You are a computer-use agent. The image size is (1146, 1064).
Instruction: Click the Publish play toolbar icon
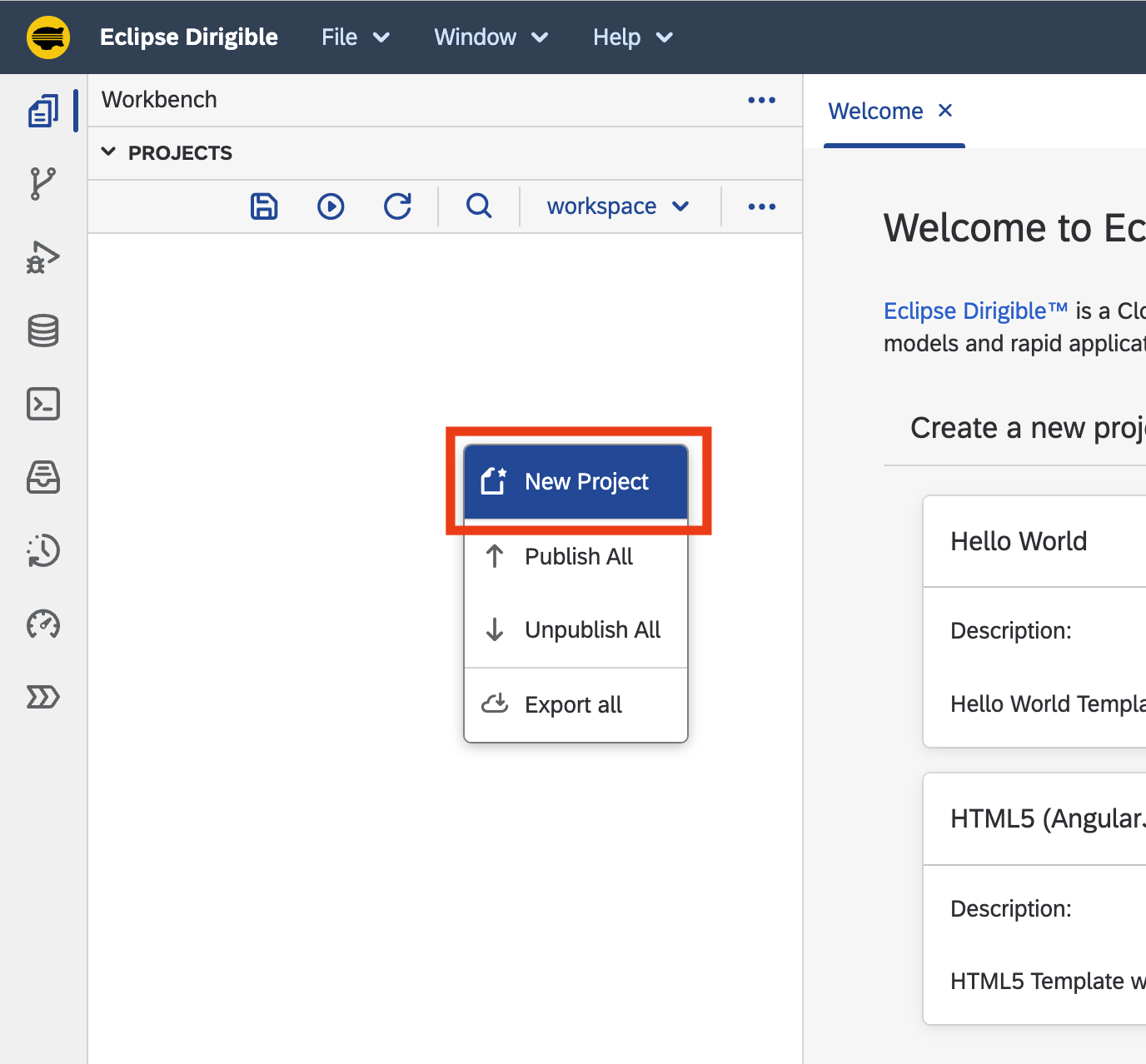(x=331, y=206)
